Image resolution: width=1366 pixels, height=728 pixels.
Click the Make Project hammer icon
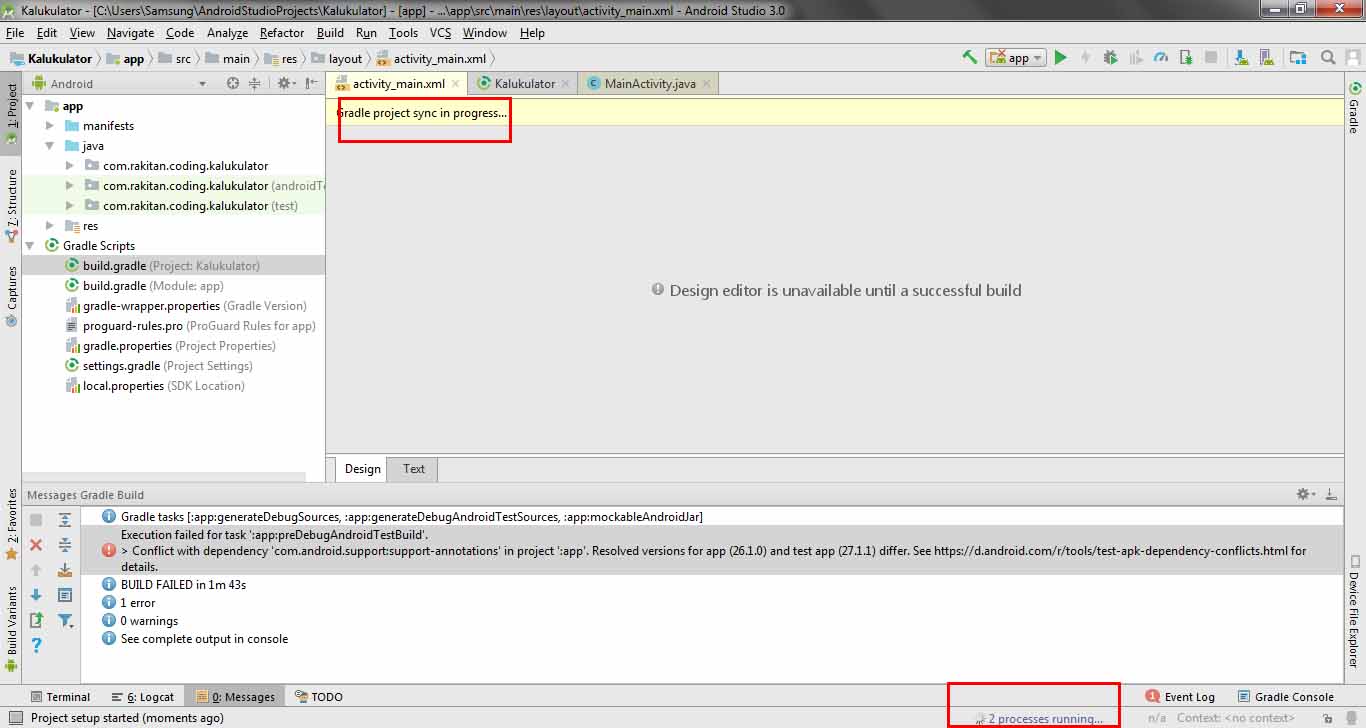(968, 57)
